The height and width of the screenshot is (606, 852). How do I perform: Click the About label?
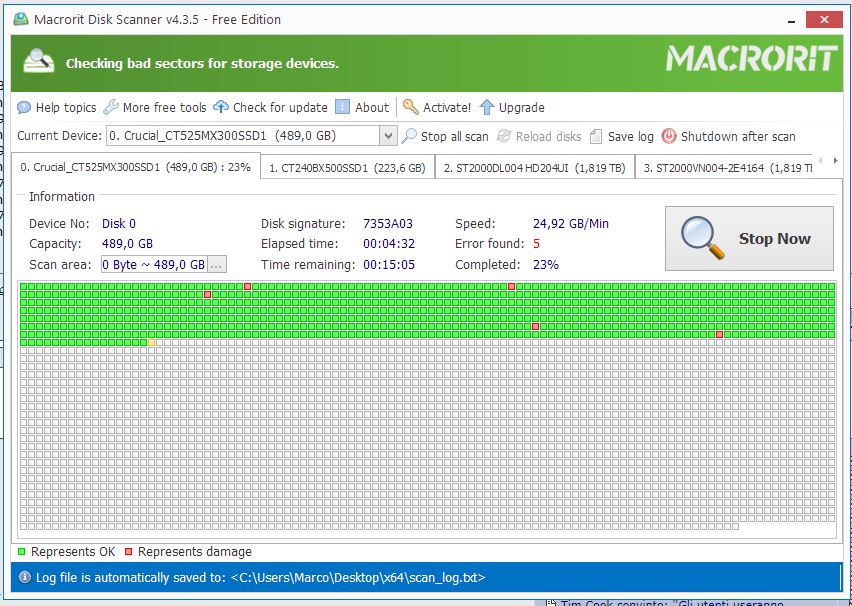[x=372, y=108]
